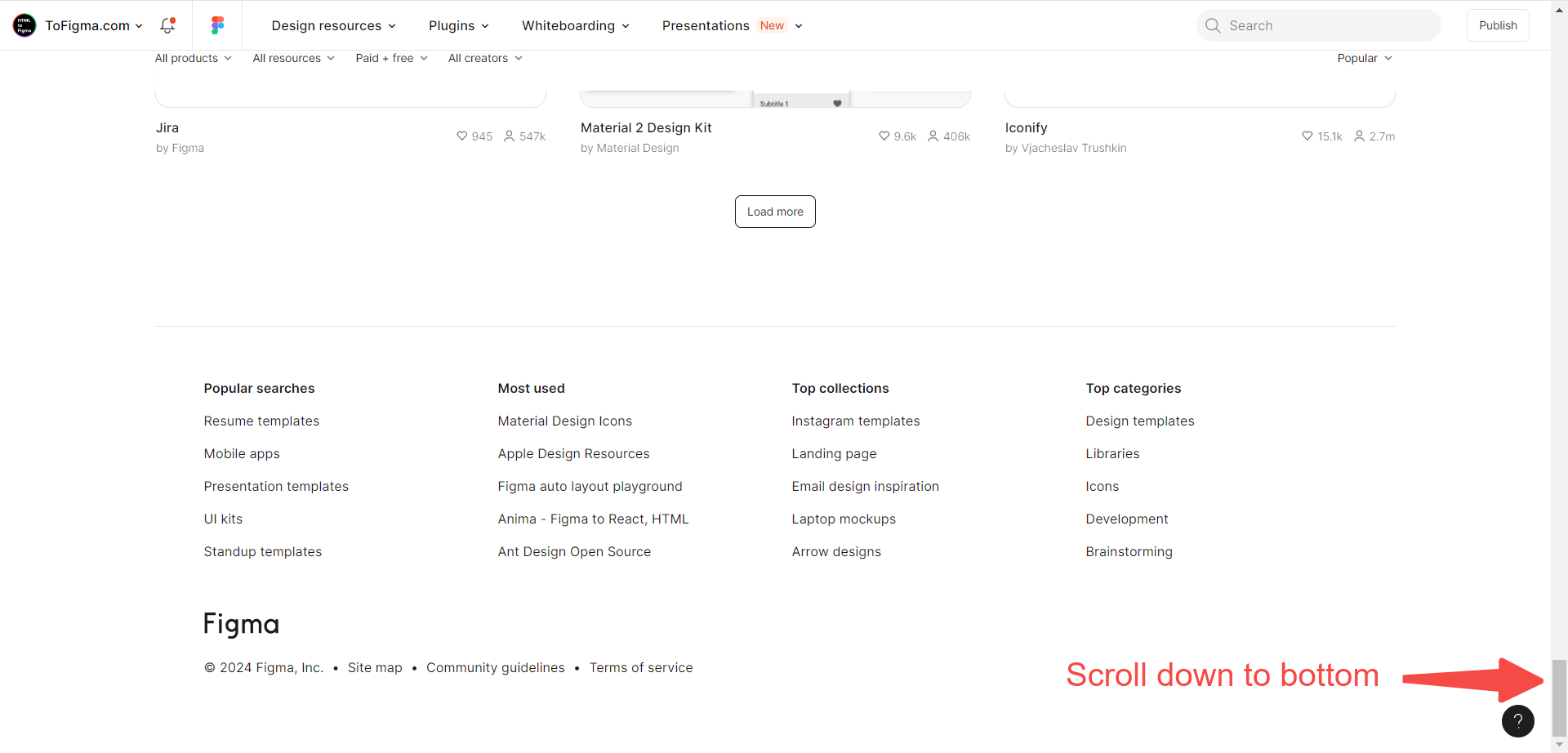Click the Publish button

point(1498,25)
